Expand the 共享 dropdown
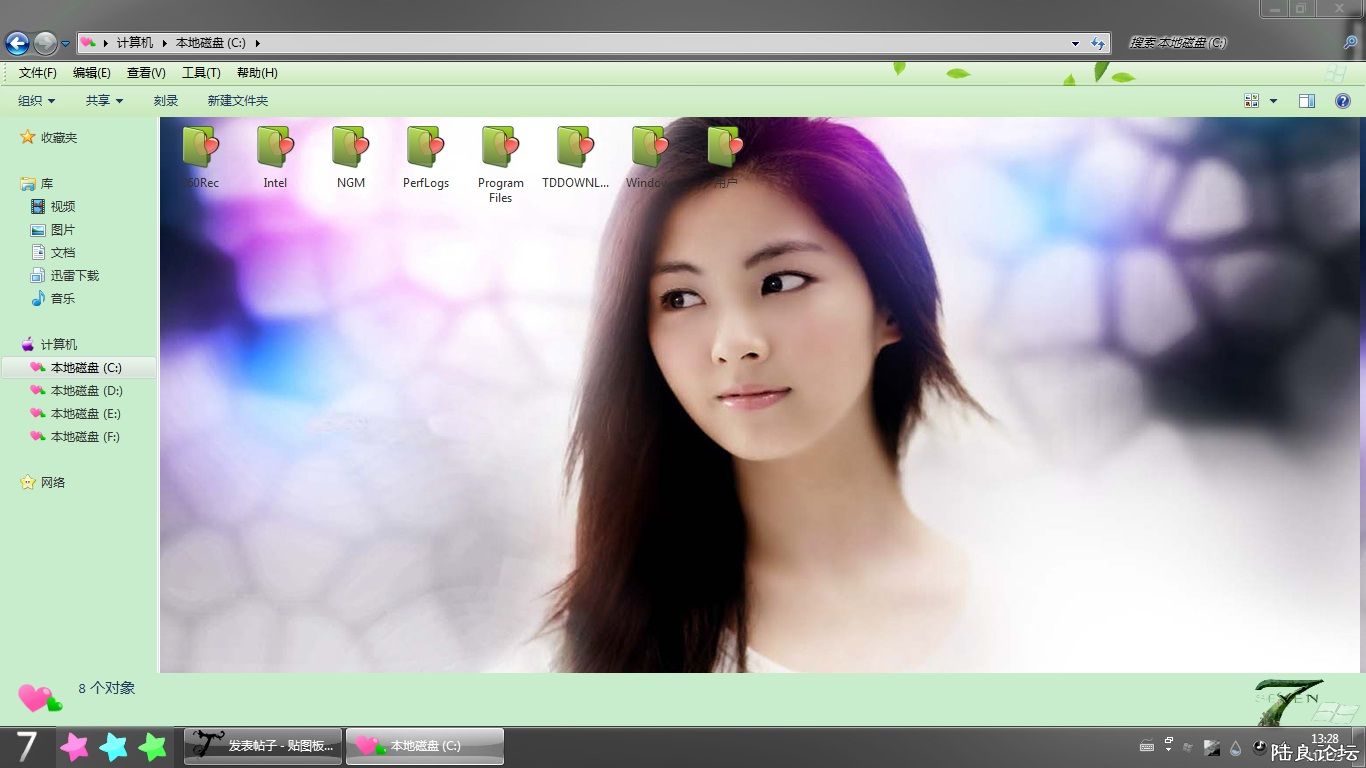Screen dimensions: 1366x768 pyautogui.click(x=104, y=101)
